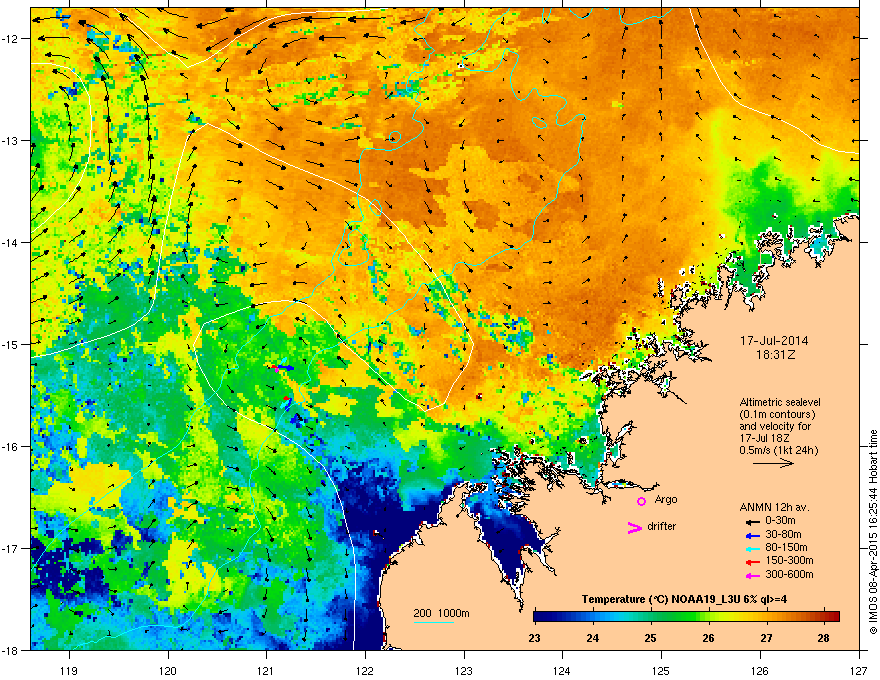Click the latitude axis label -13

[x=12, y=141]
